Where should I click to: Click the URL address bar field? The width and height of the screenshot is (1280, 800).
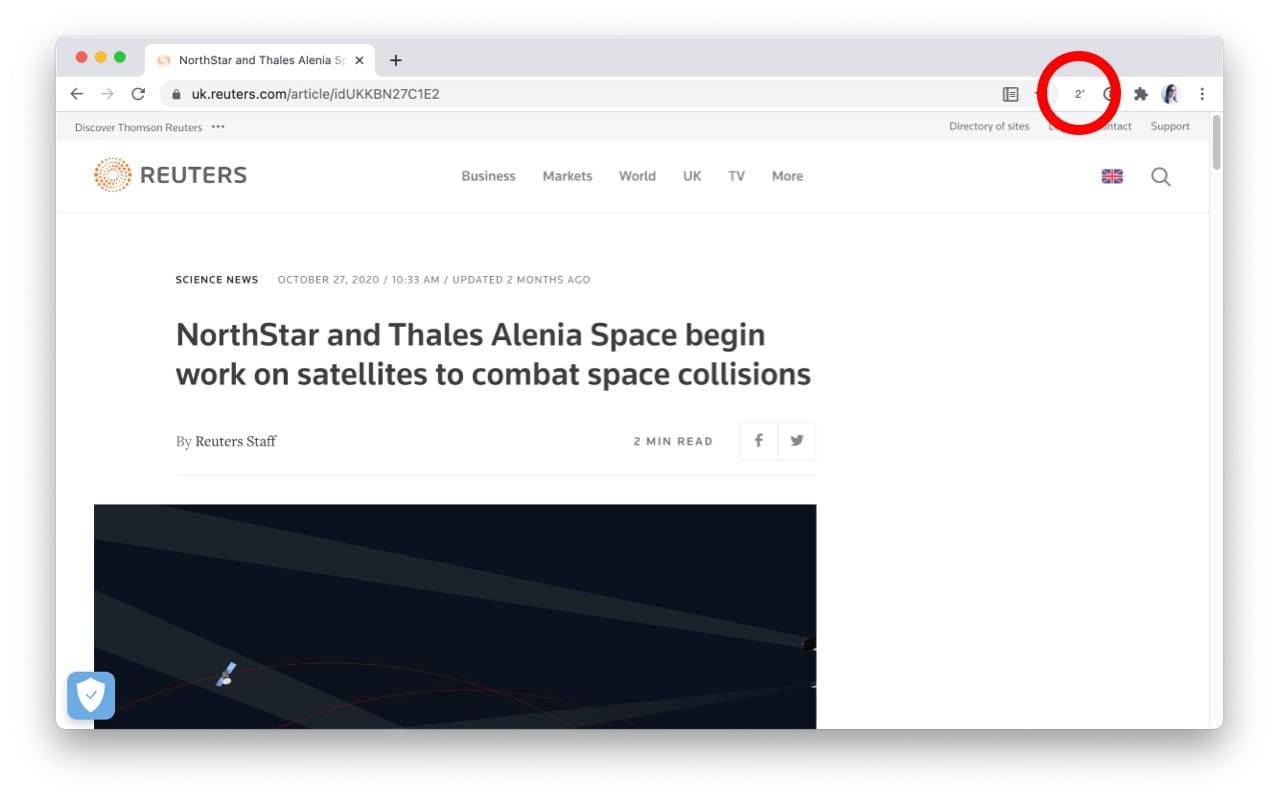[x=580, y=94]
